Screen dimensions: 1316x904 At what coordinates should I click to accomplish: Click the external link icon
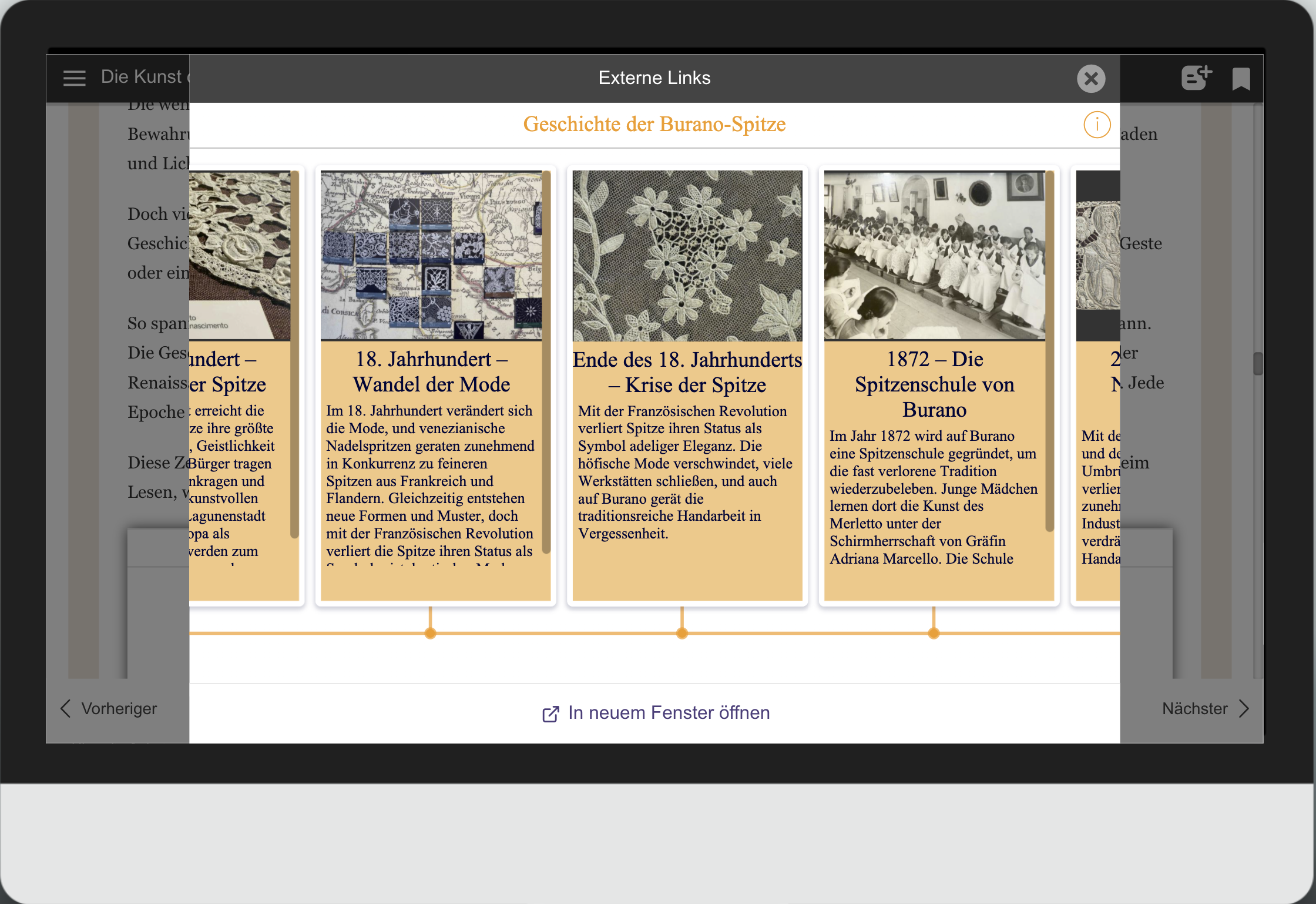coord(550,714)
